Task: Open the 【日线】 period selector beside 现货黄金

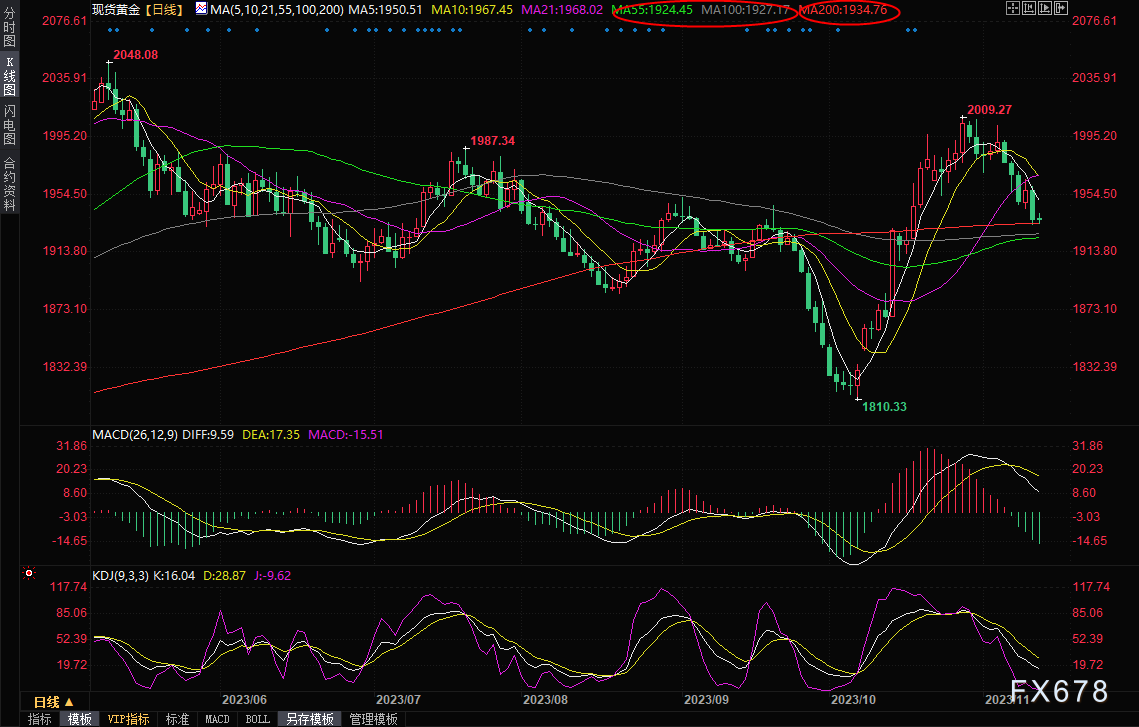Action: click(x=163, y=9)
